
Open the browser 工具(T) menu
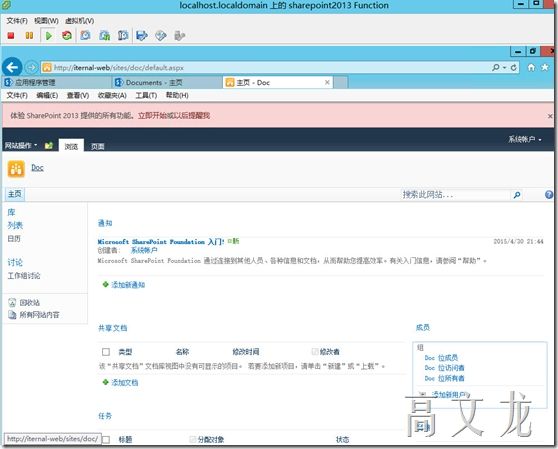click(146, 95)
